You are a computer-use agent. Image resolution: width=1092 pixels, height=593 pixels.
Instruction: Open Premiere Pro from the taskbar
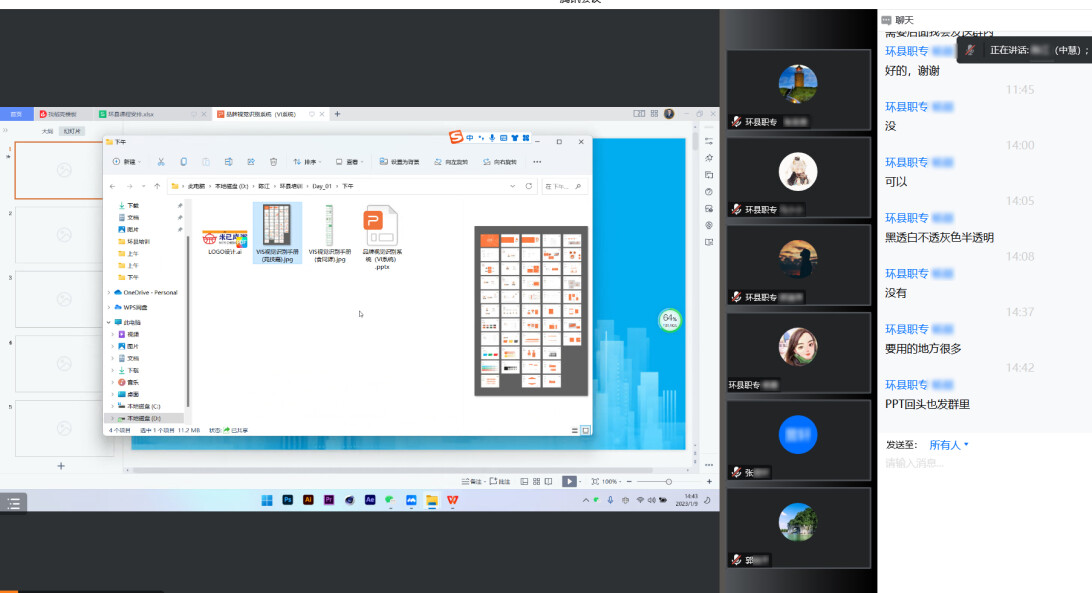(x=328, y=499)
